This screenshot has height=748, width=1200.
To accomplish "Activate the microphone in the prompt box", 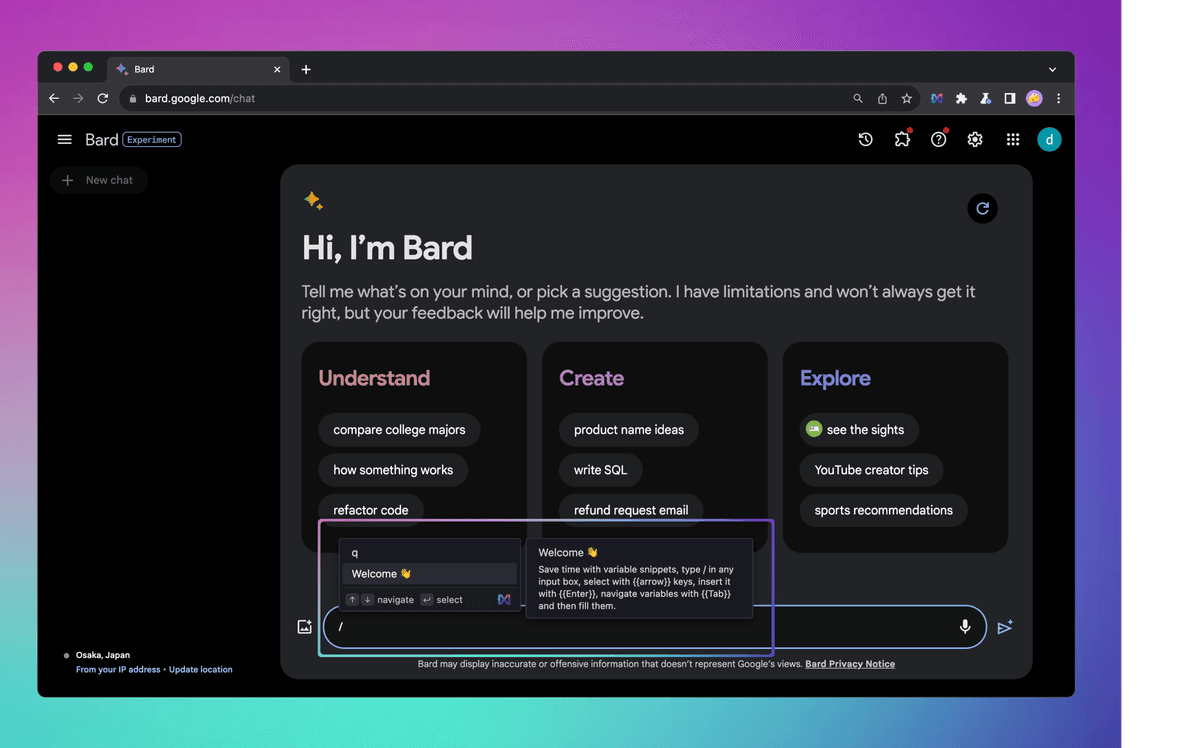I will tap(965, 627).
